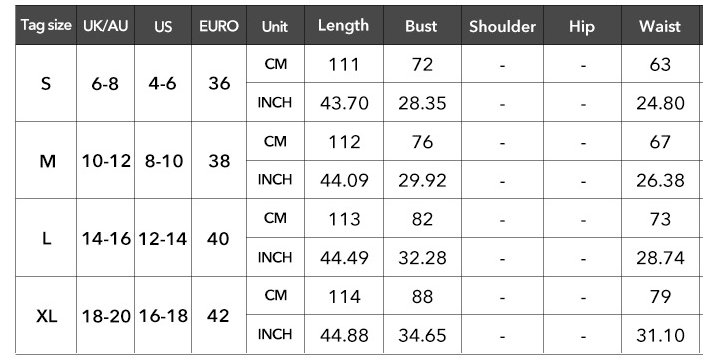The height and width of the screenshot is (361, 703).
Task: Select the EURO 42 cell
Action: 219,316
